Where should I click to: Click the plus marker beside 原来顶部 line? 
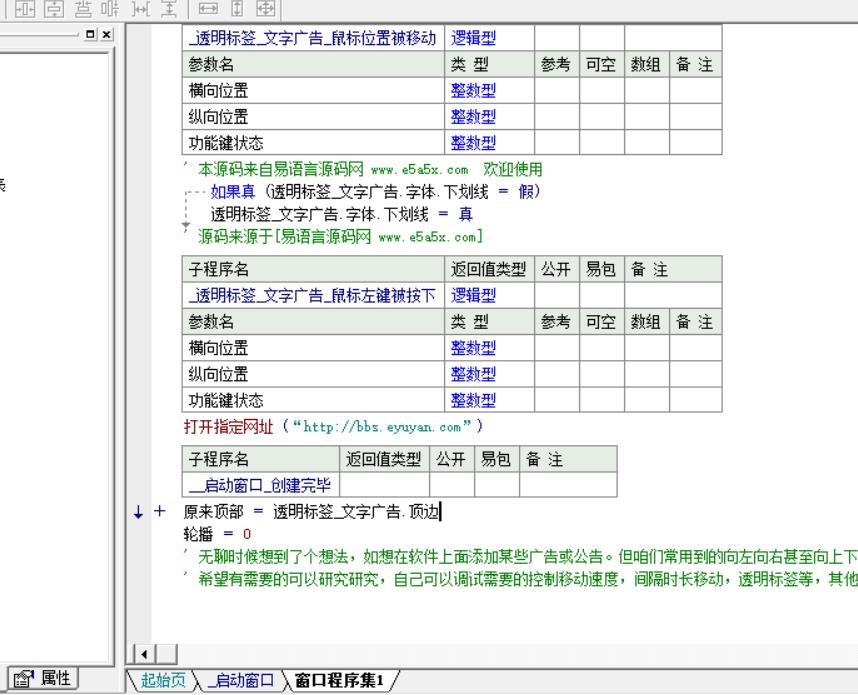click(159, 511)
